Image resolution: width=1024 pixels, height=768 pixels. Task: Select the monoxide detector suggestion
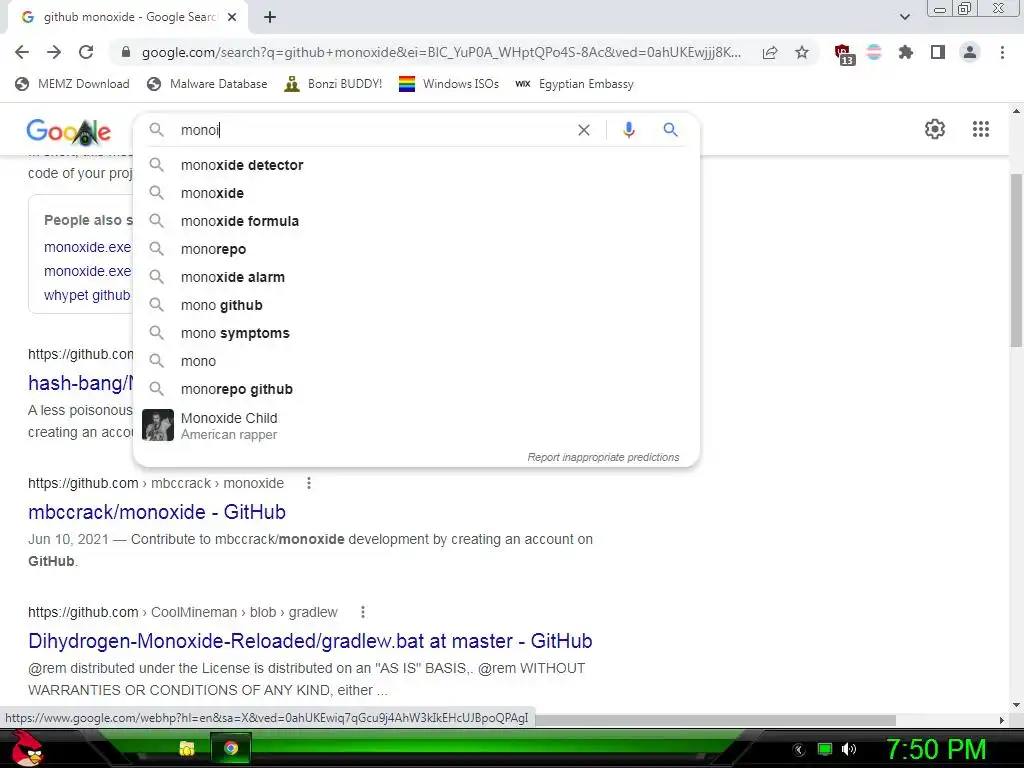[416, 165]
